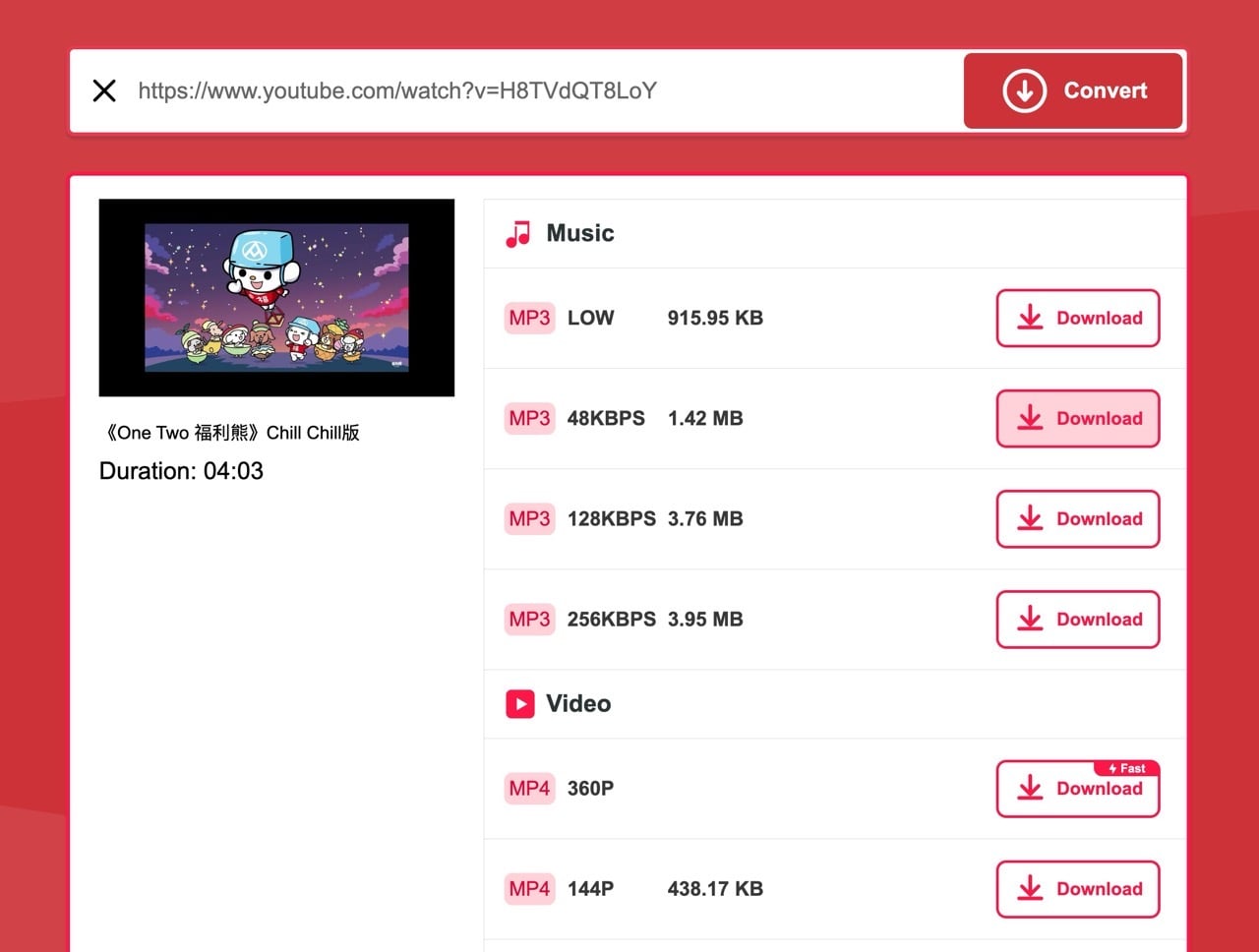
Task: Click the Video play icon
Action: (519, 704)
